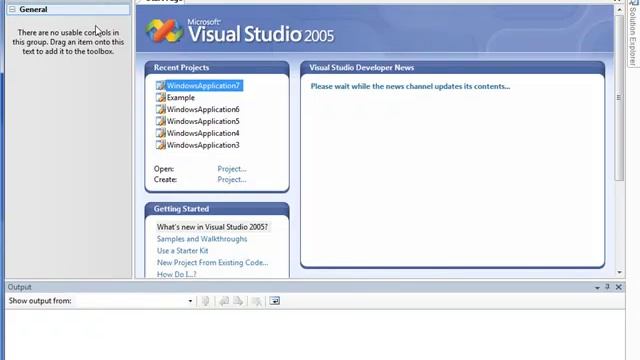
Task: Close the Output panel
Action: (x=619, y=287)
